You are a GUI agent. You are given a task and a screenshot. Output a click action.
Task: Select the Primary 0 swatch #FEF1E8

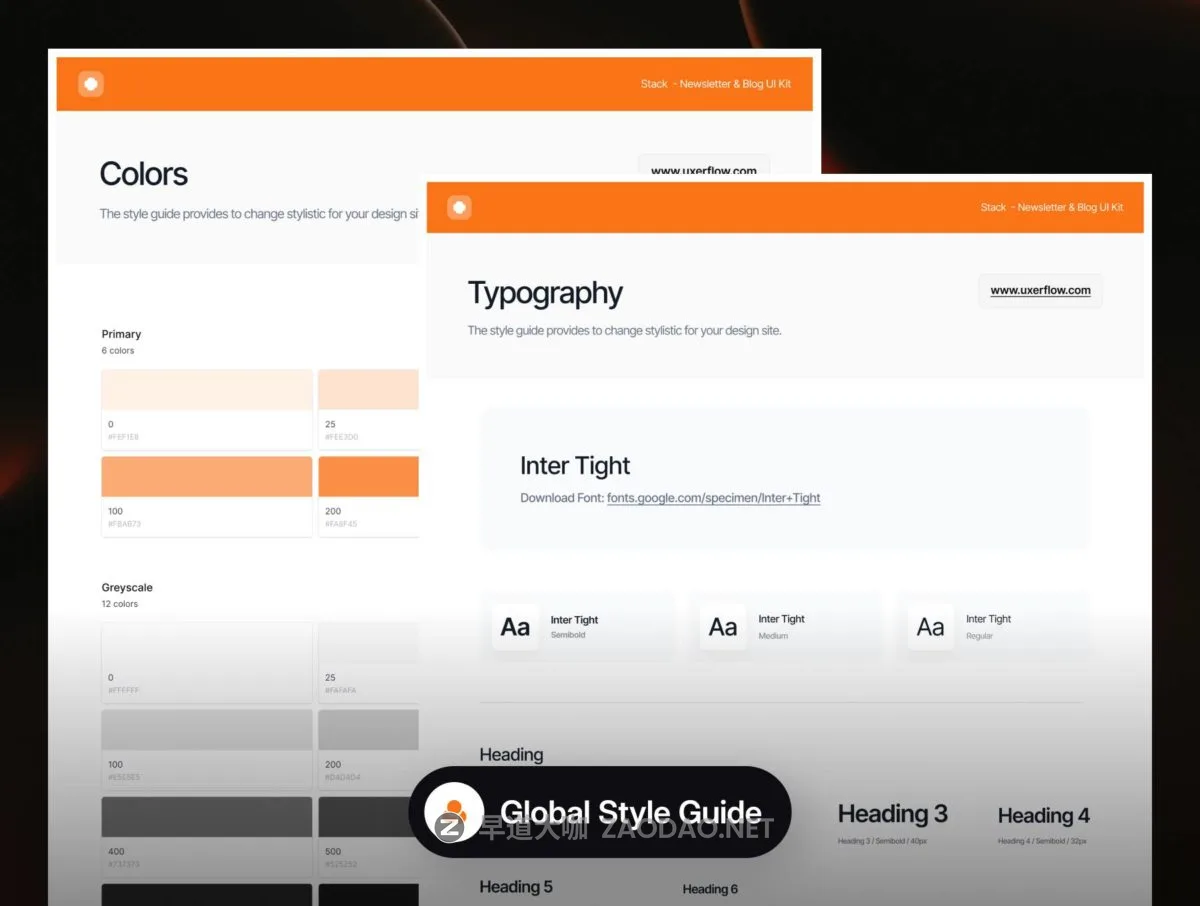pyautogui.click(x=207, y=390)
